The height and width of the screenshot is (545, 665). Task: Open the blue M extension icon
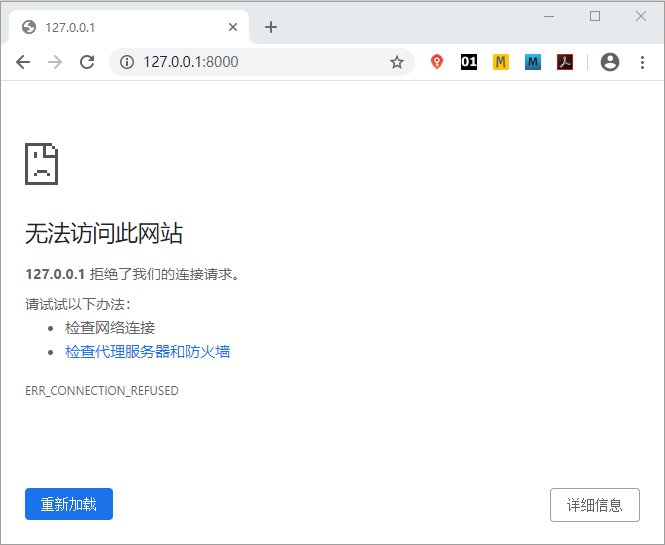(533, 62)
